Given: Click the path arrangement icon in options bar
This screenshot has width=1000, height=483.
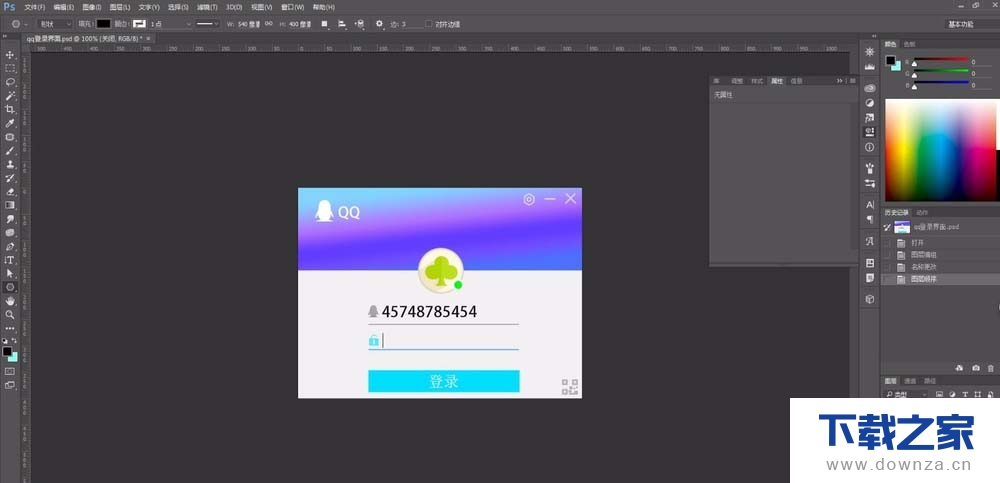Looking at the screenshot, I should pyautogui.click(x=360, y=24).
